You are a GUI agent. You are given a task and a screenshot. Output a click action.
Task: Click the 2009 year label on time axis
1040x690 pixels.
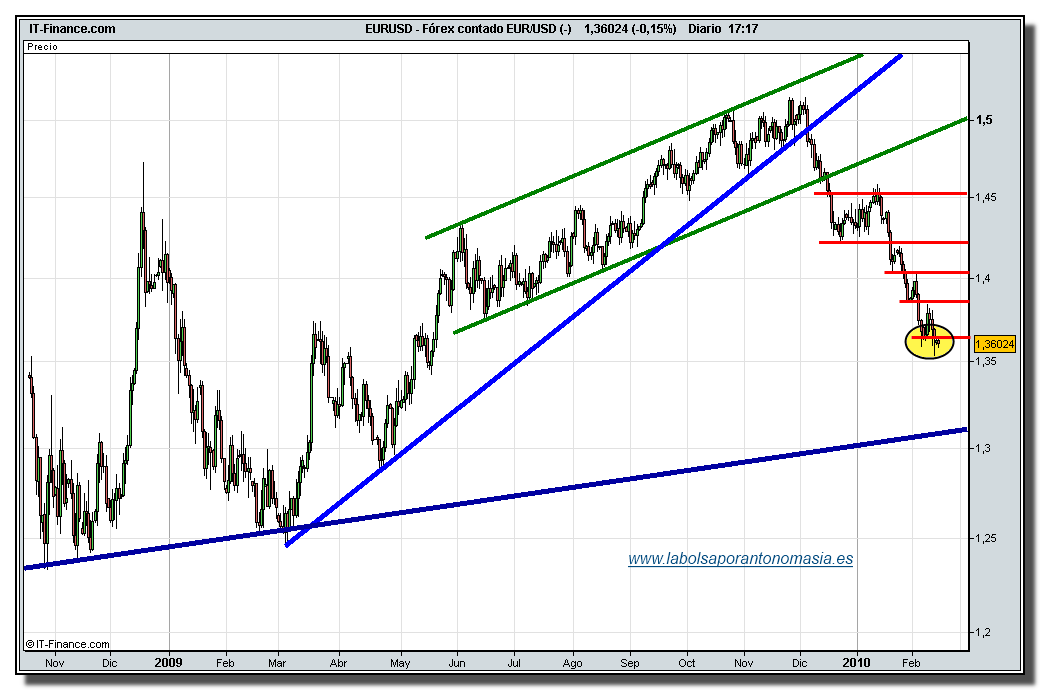click(x=168, y=662)
